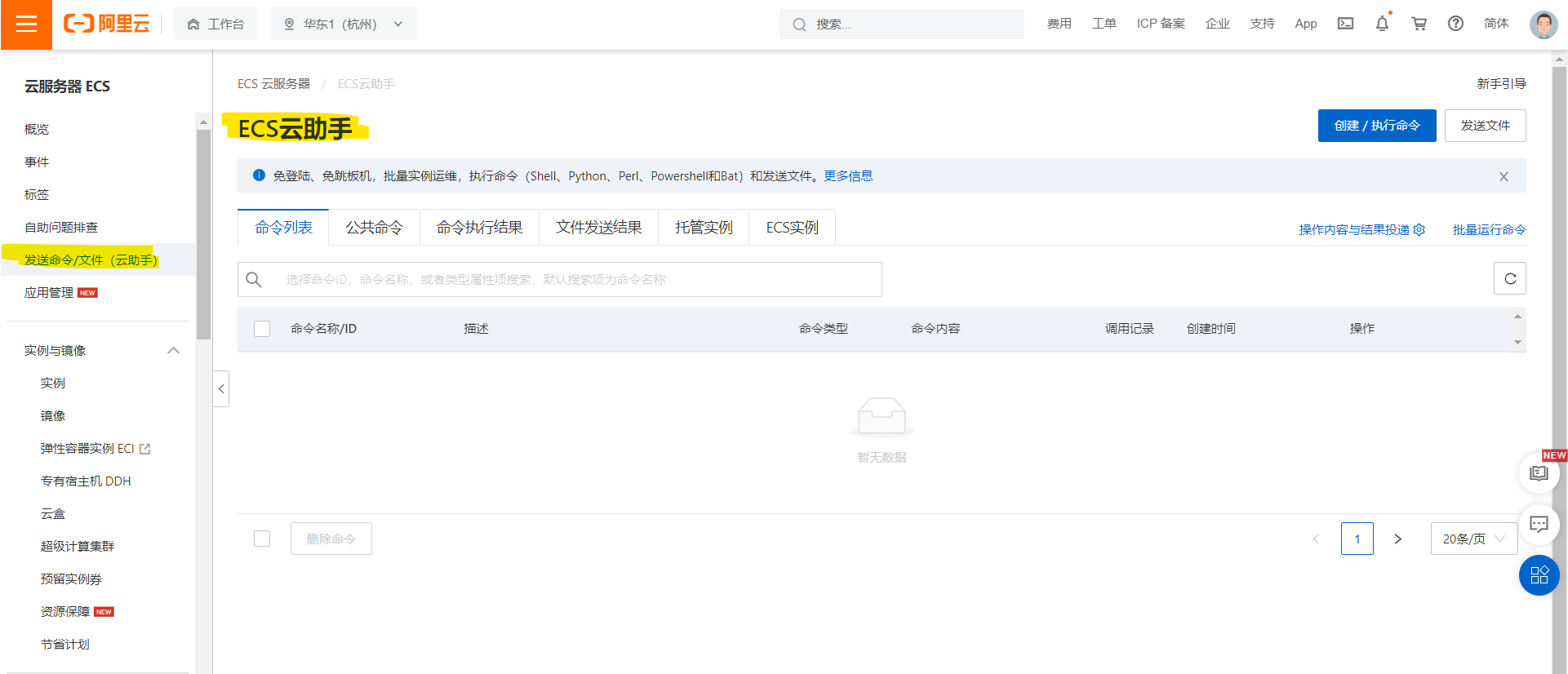Image resolution: width=1568 pixels, height=674 pixels.
Task: Open the shopping cart icon
Action: pyautogui.click(x=1419, y=24)
